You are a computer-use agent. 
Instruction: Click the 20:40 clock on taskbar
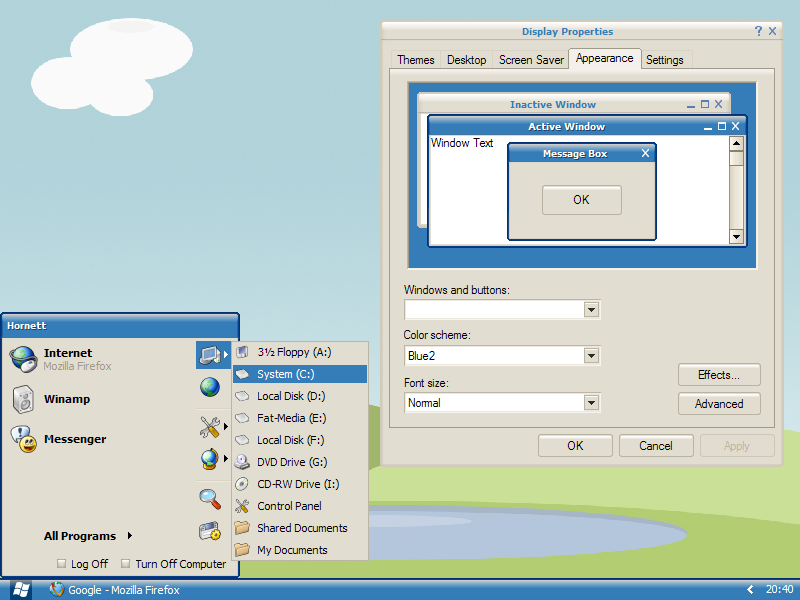point(779,589)
